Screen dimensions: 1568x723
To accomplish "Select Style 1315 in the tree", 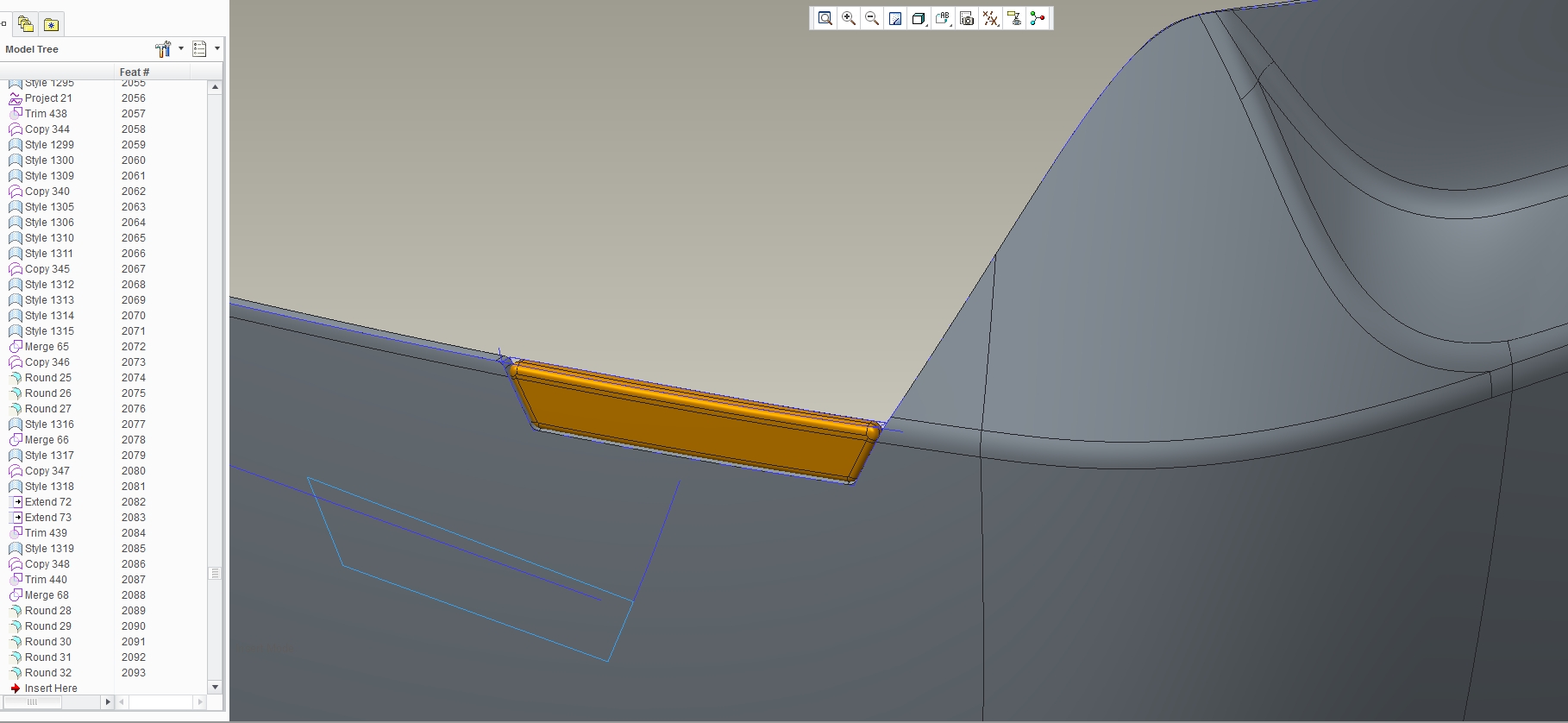I will tap(49, 331).
